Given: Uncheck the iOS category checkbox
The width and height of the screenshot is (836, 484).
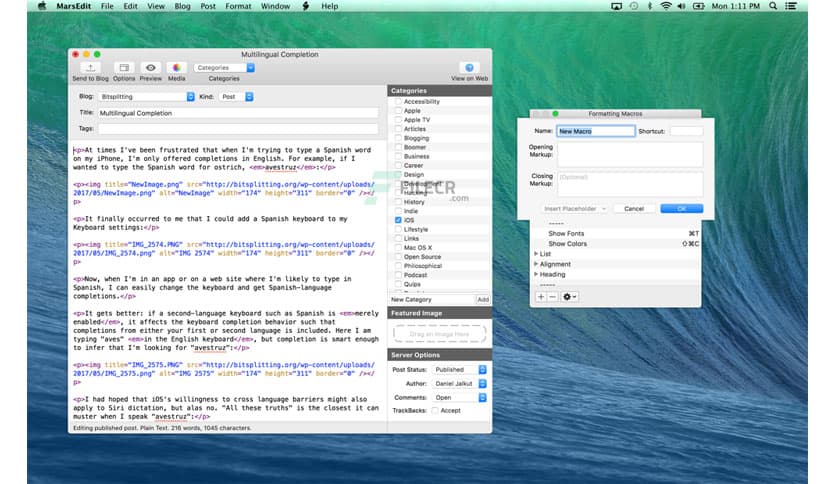Looking at the screenshot, I should click(398, 219).
